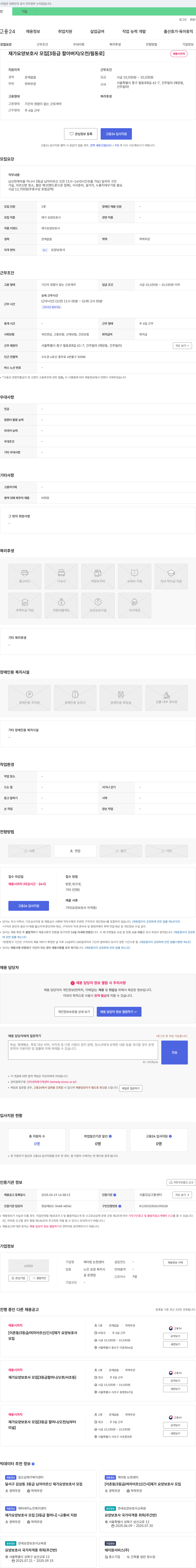Image resolution: width=196 pixels, height=1568 pixels.
Task: Select the 서류 selection-method step
Action: pos(29,851)
